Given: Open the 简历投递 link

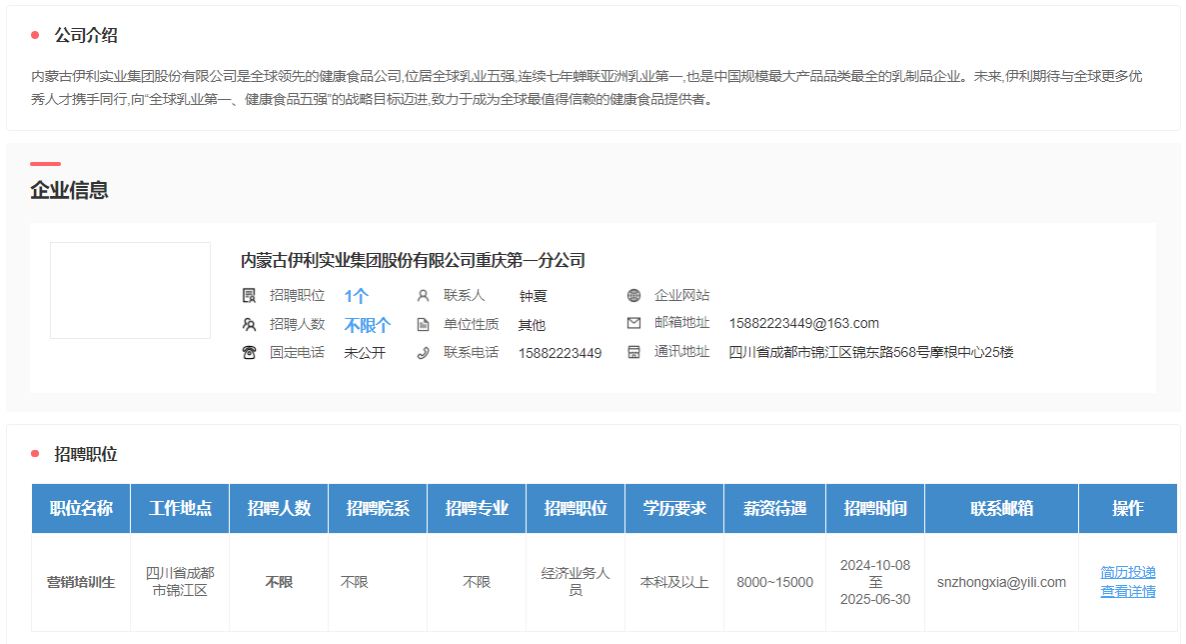Looking at the screenshot, I should (1128, 572).
